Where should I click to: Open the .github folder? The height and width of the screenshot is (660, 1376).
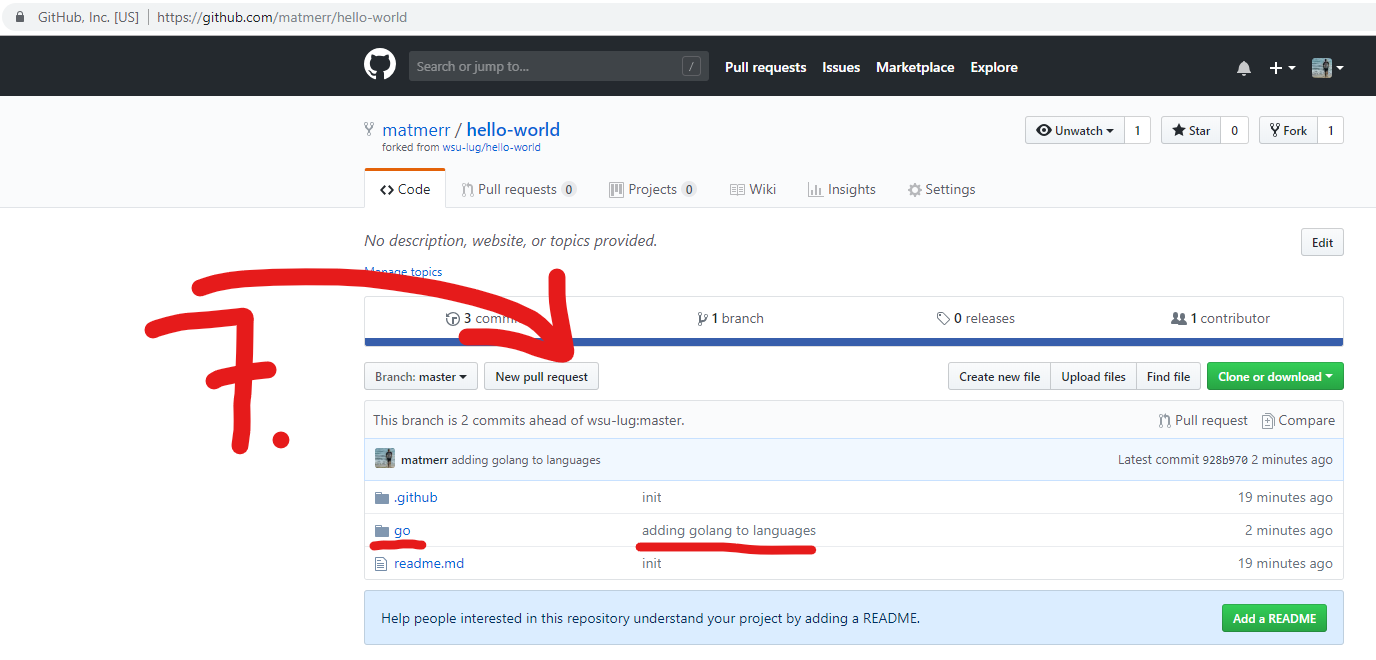coord(415,497)
